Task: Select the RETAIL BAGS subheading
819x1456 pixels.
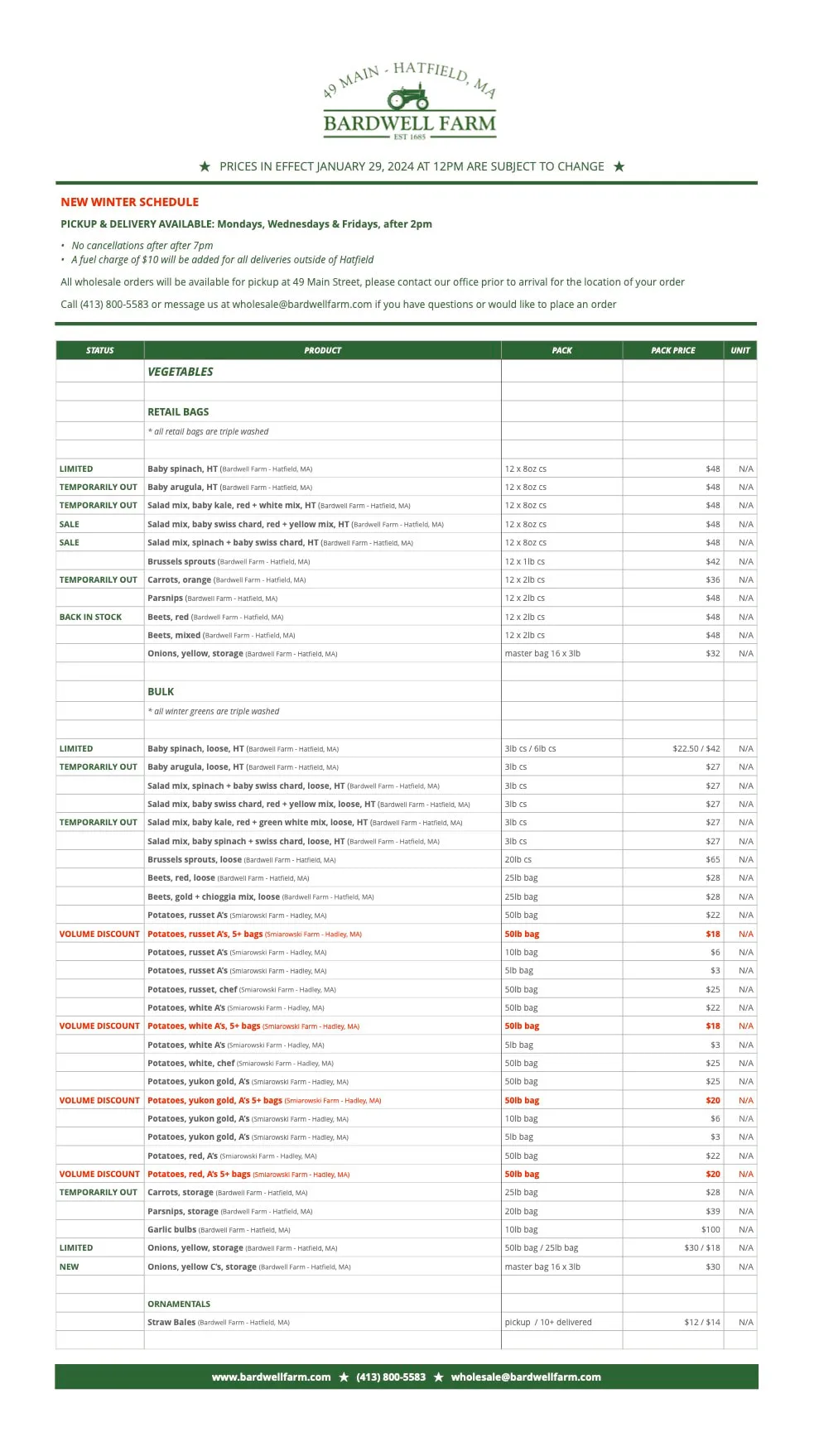Action: (178, 412)
